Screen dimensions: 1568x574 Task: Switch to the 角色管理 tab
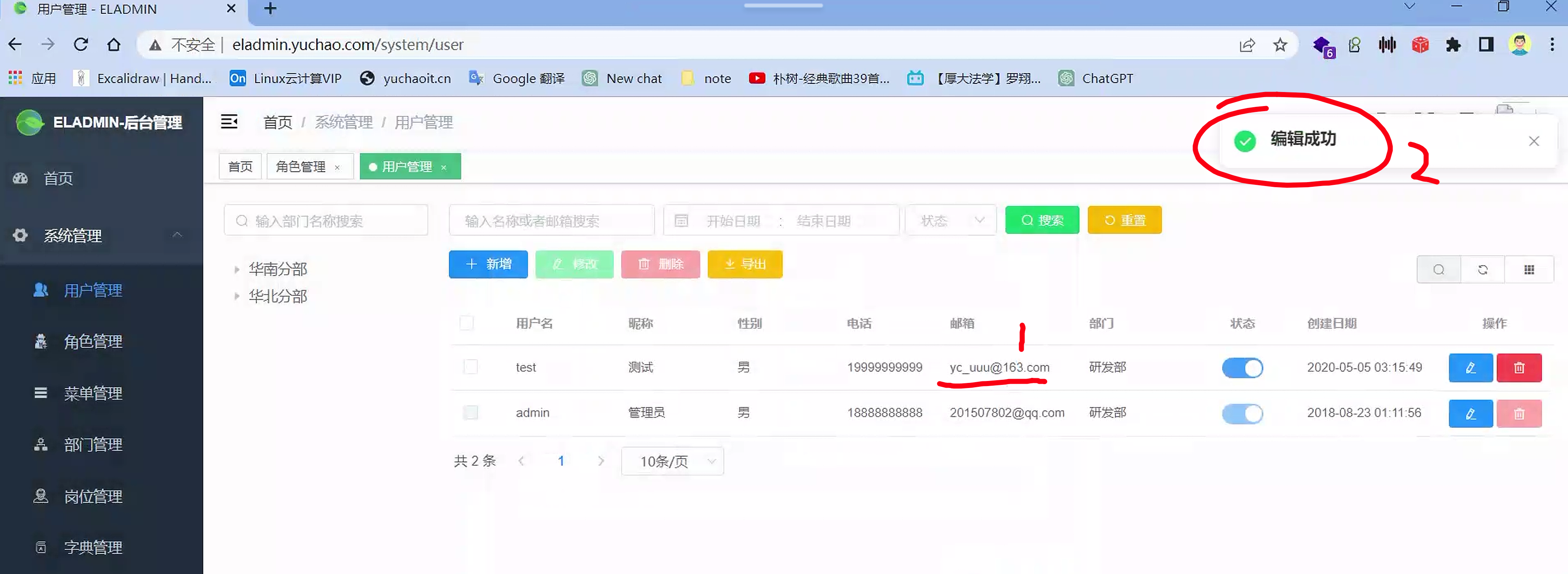(x=301, y=167)
